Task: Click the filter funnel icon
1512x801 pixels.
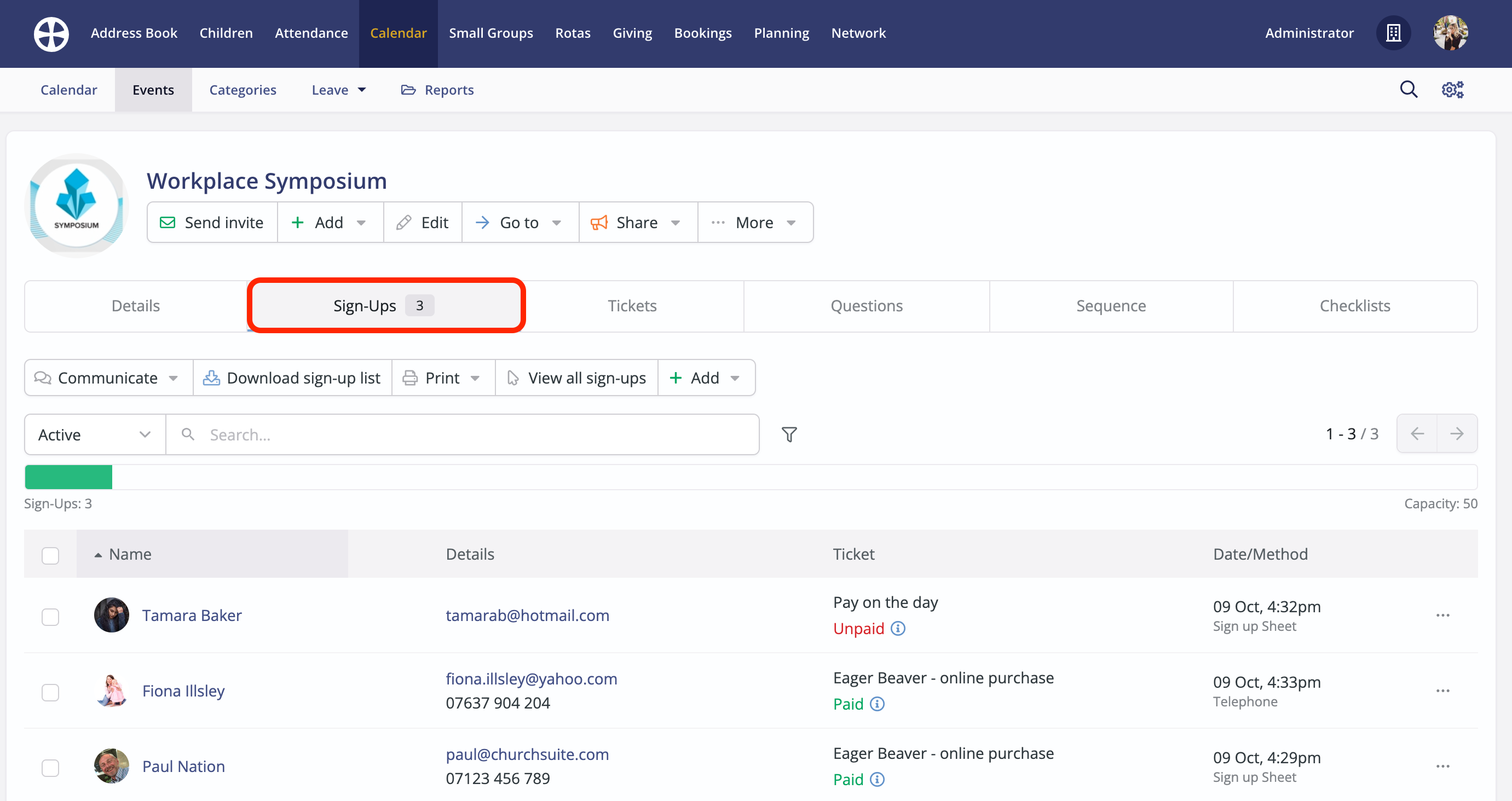Action: pyautogui.click(x=789, y=434)
